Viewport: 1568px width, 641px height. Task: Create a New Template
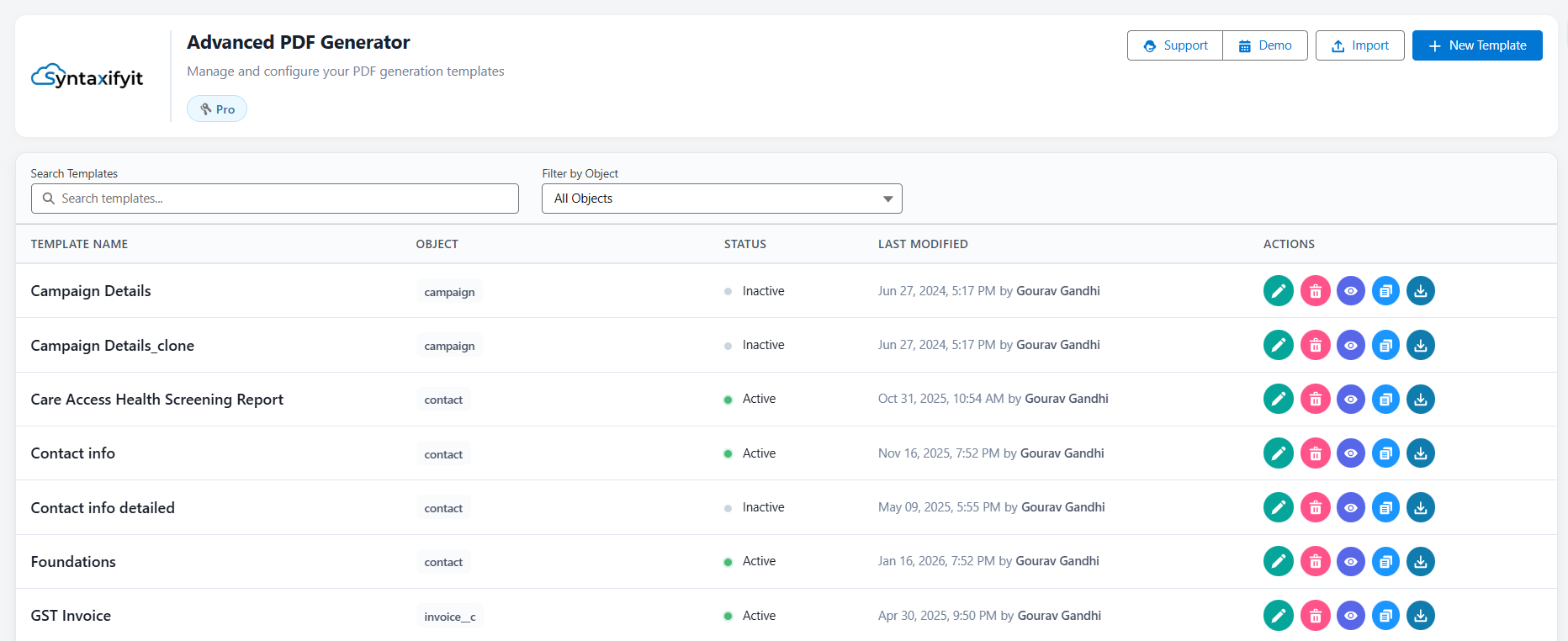[1477, 45]
